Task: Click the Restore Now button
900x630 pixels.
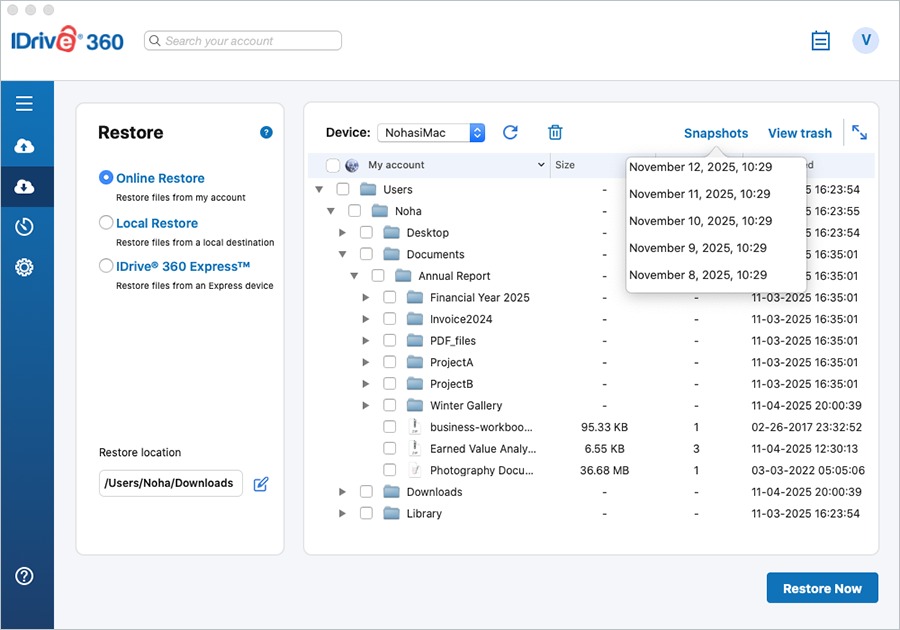Action: (x=821, y=588)
